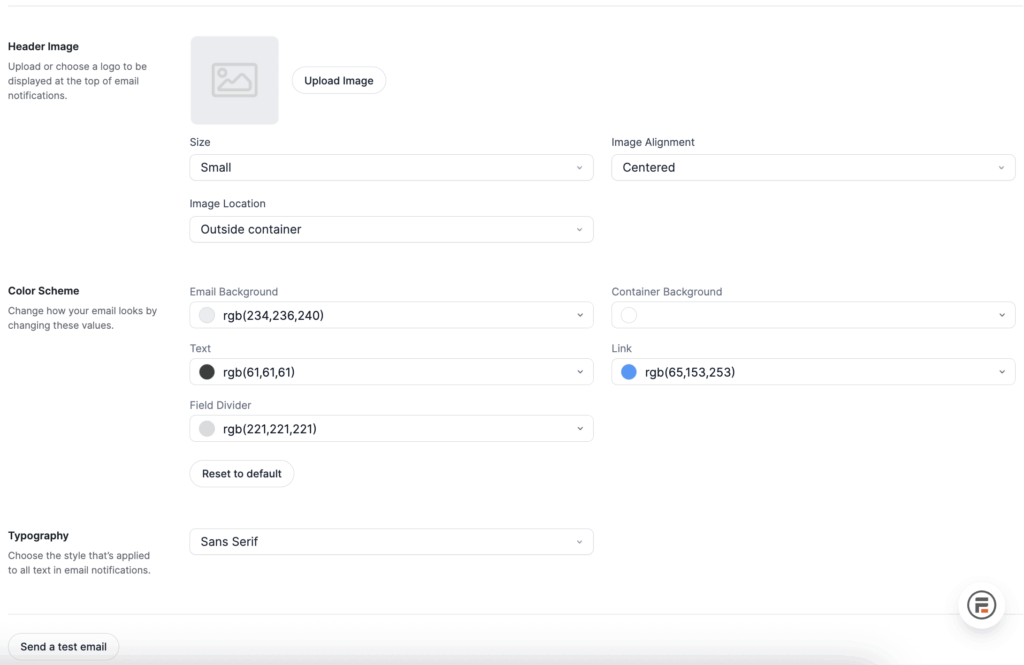The width and height of the screenshot is (1024, 665).
Task: Click the Link color swatch
Action: 629,371
